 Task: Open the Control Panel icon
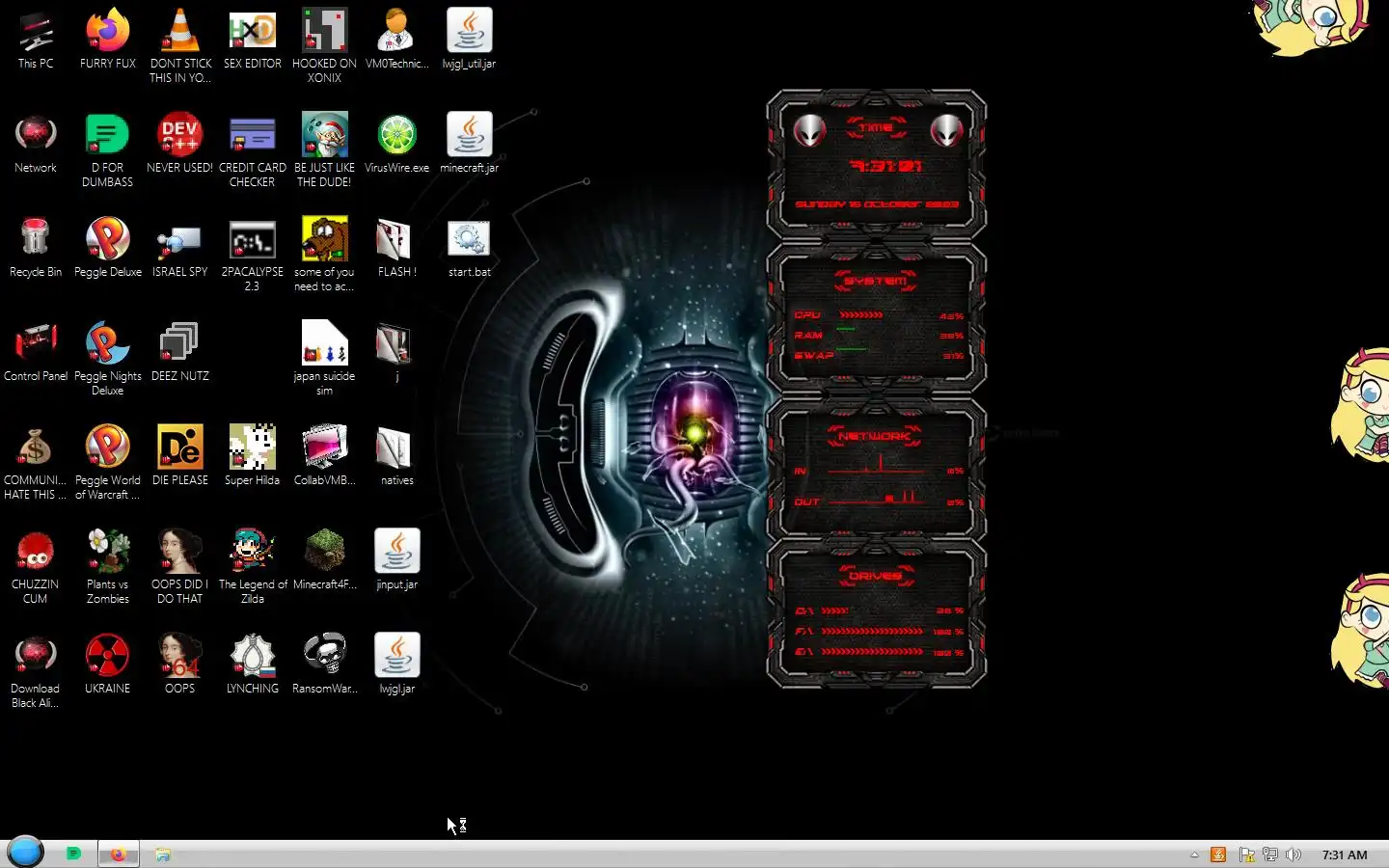(36, 353)
